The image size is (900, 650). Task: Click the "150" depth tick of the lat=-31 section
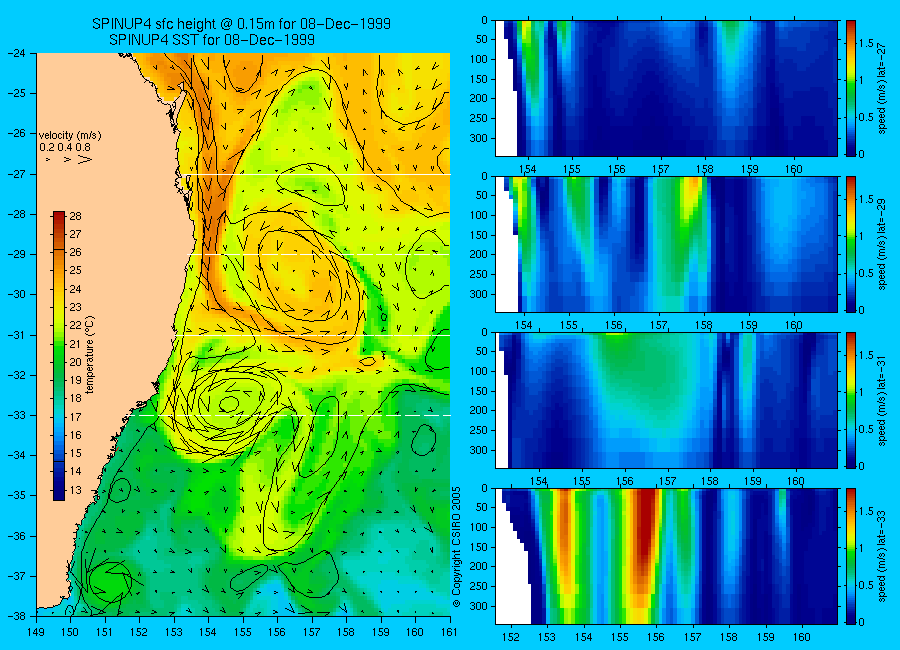tap(479, 391)
